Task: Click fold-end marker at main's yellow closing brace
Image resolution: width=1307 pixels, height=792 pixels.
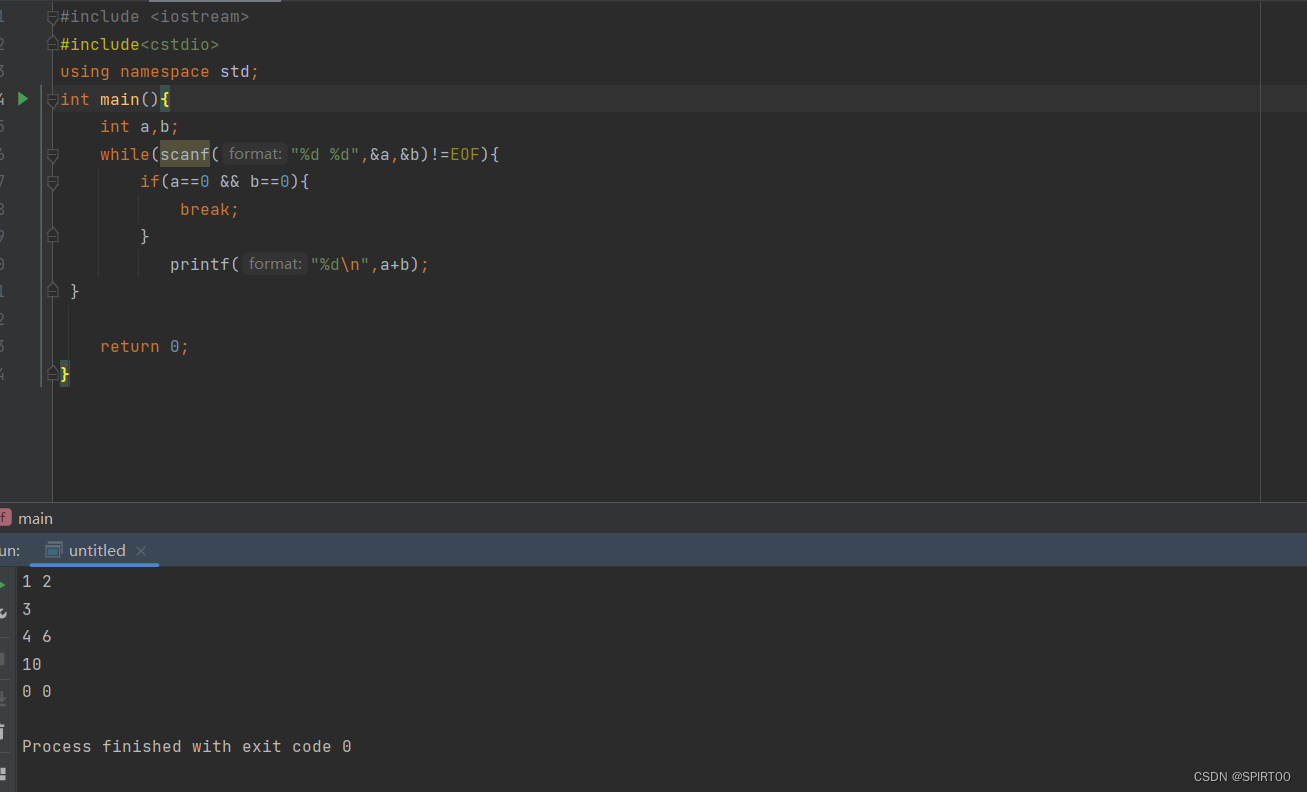Action: point(53,373)
